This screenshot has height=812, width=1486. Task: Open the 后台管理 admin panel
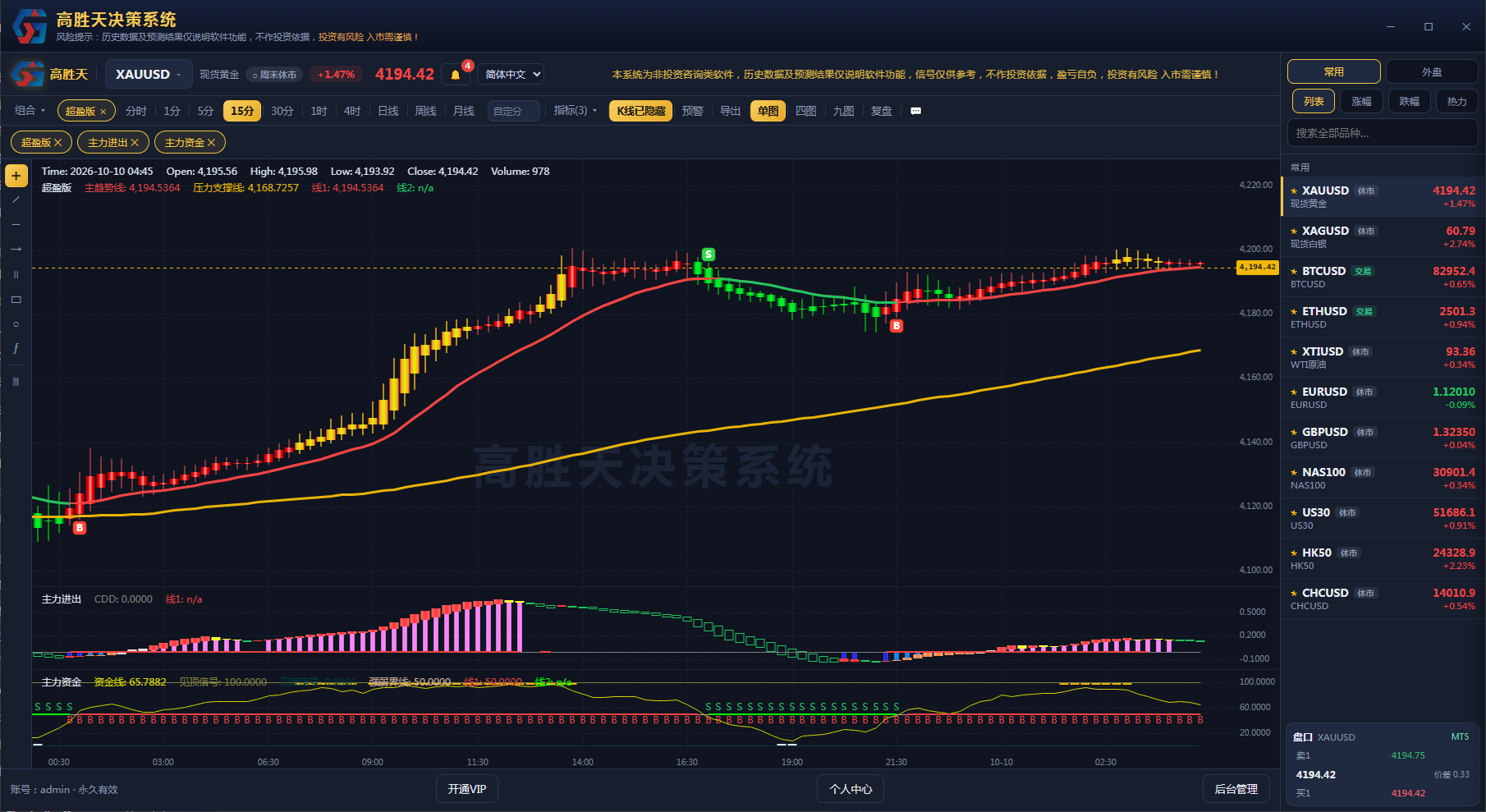pos(1236,789)
